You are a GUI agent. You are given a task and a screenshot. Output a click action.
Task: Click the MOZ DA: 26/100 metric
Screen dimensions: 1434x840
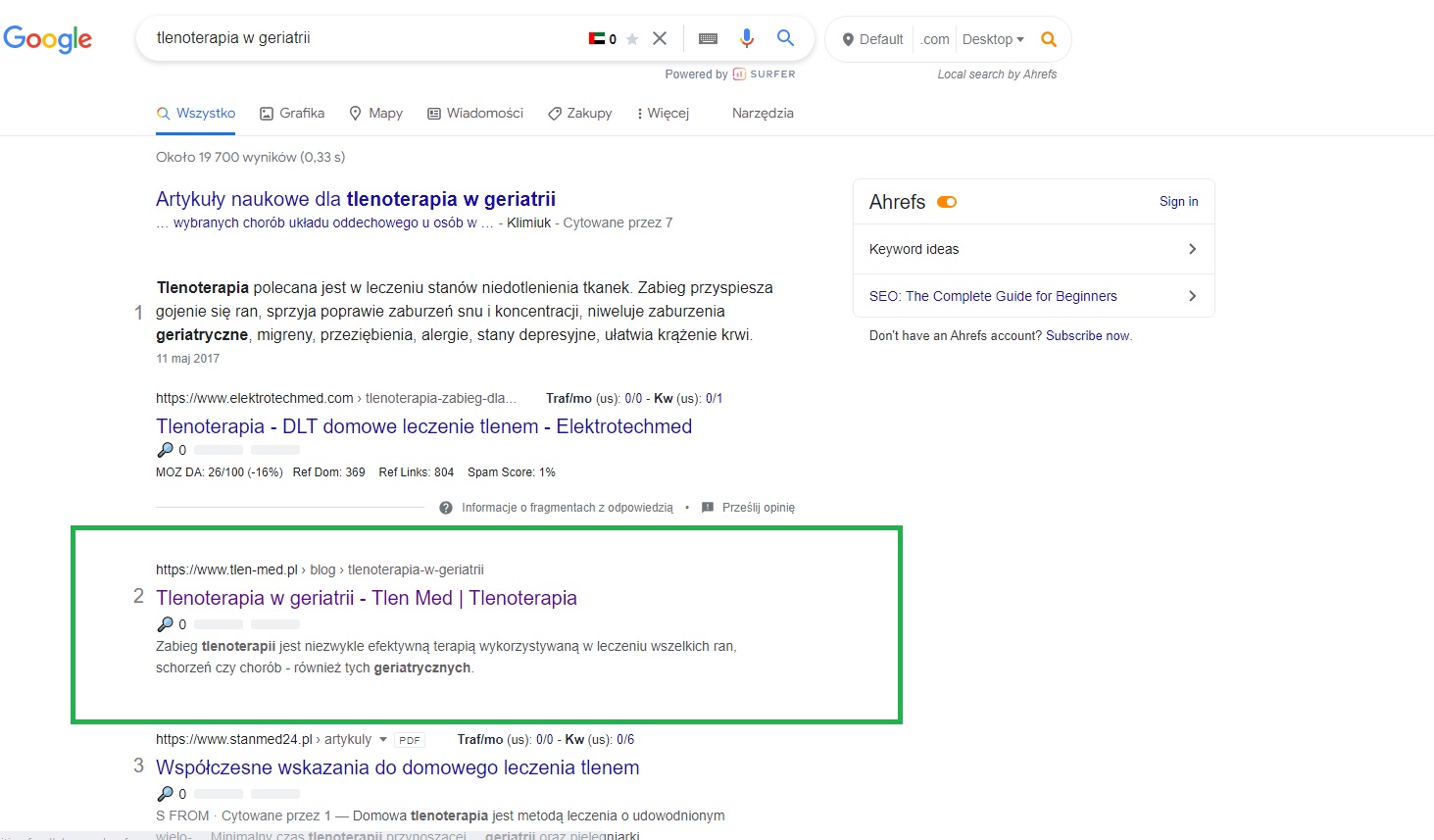[220, 472]
